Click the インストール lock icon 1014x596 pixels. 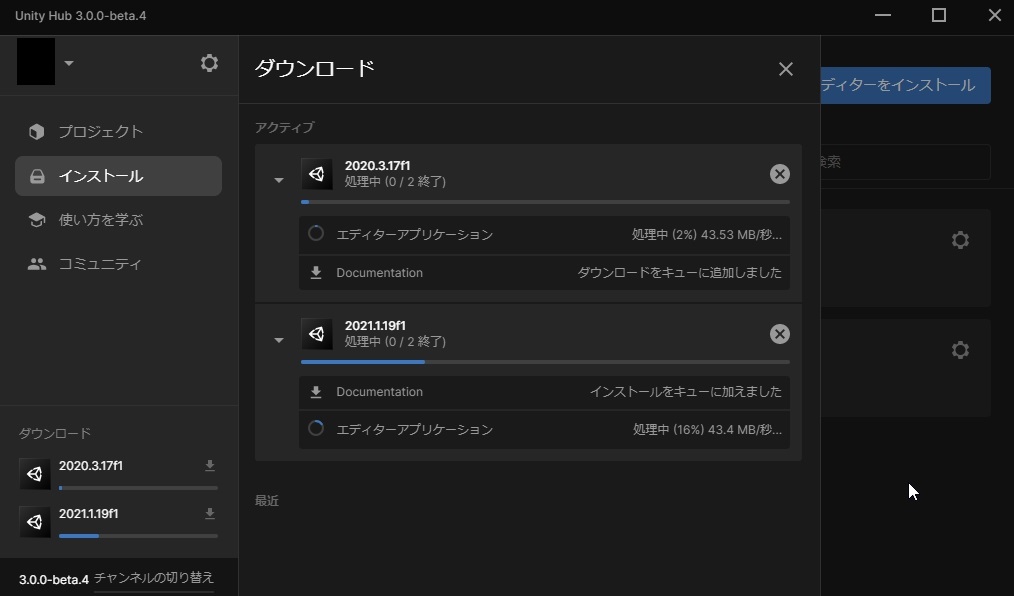click(37, 176)
